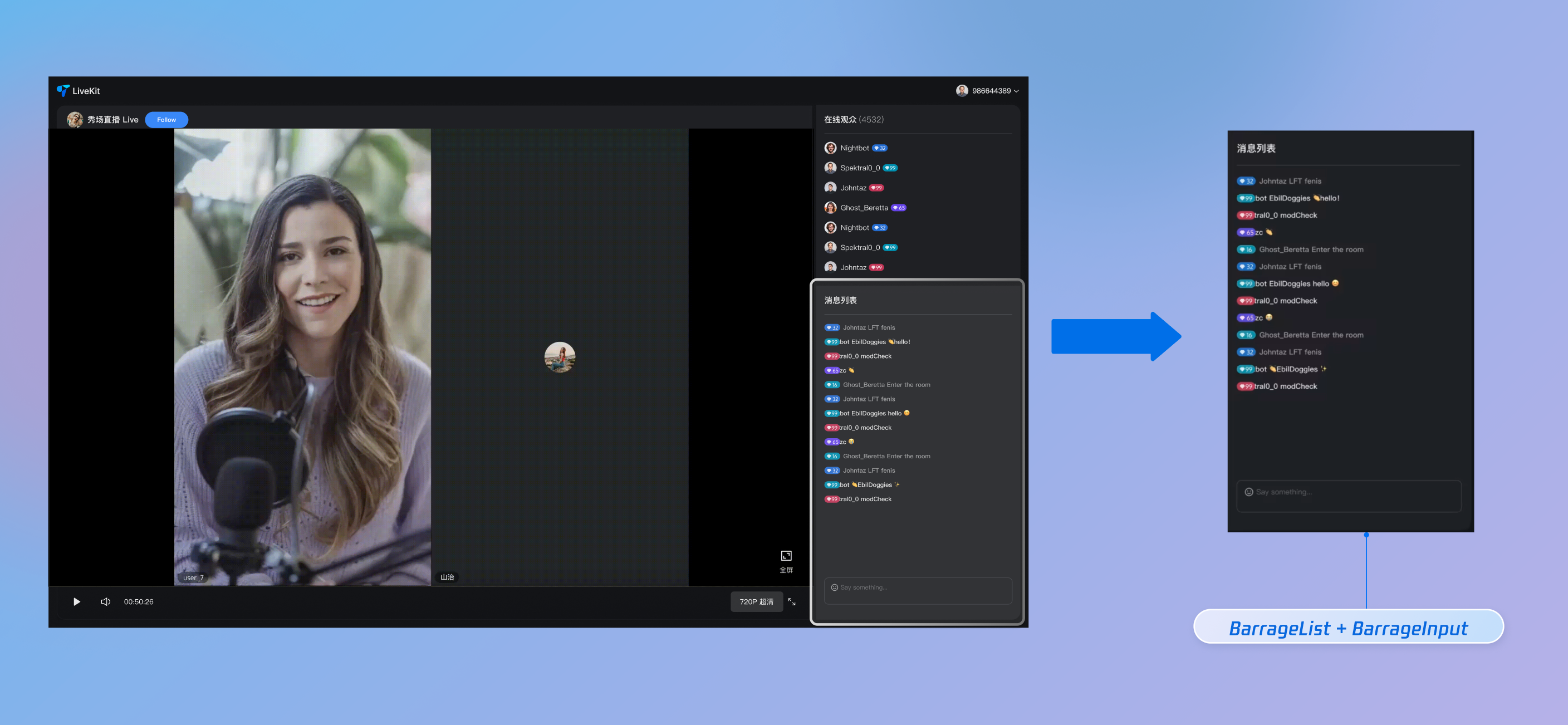Click the expand arrows icon beside 720P

791,601
